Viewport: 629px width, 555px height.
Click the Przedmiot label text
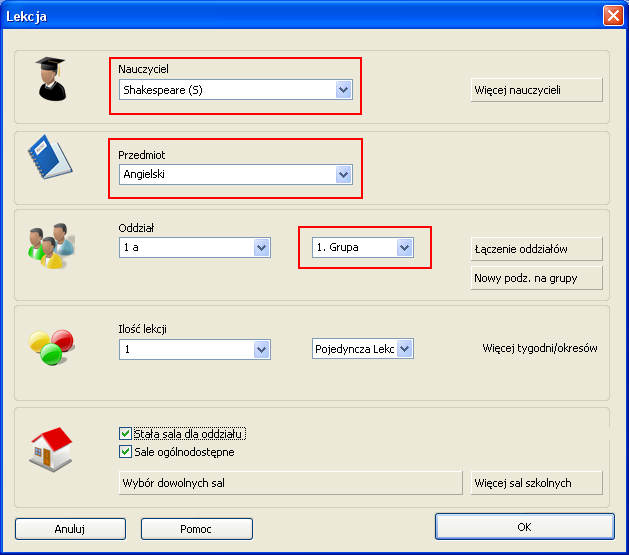pos(141,155)
